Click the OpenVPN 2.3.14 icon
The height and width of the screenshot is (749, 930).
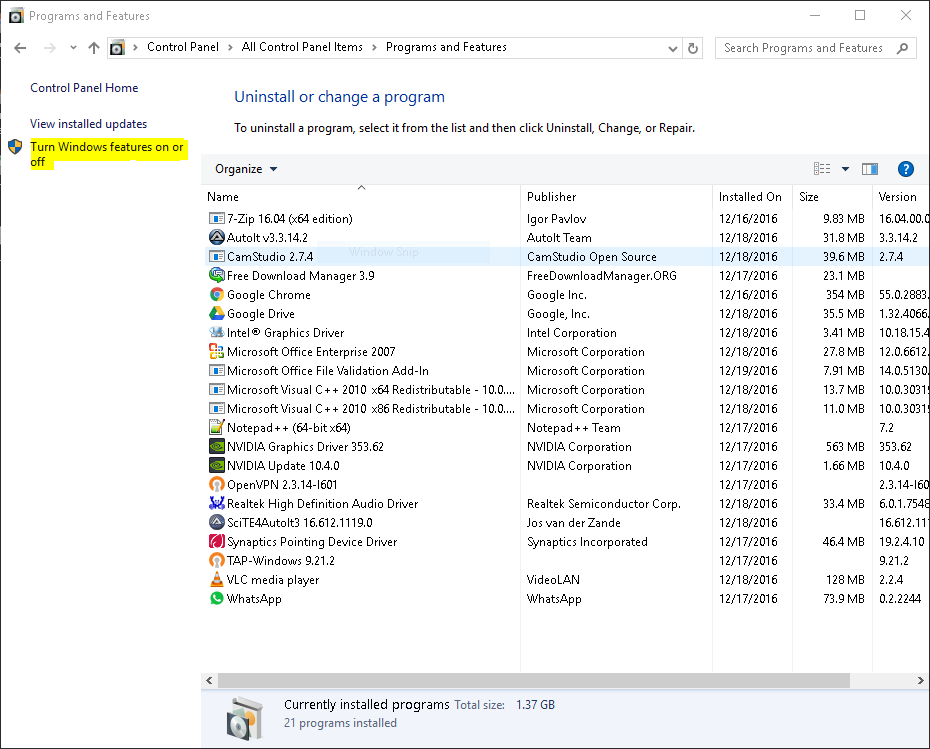tap(216, 485)
